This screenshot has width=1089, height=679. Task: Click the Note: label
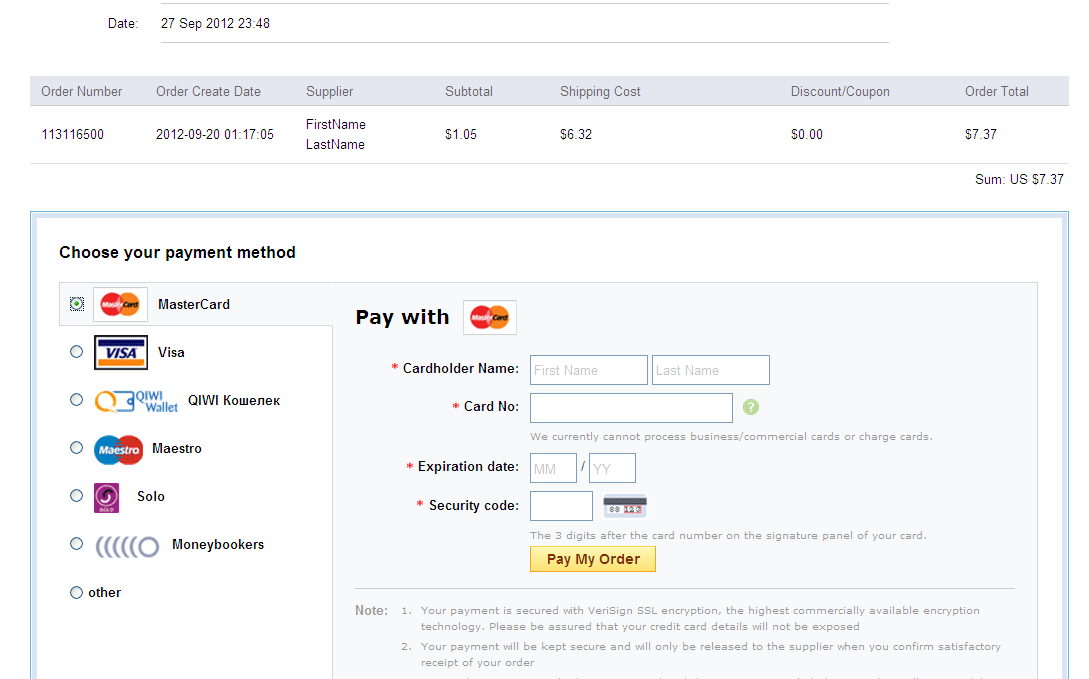point(372,611)
